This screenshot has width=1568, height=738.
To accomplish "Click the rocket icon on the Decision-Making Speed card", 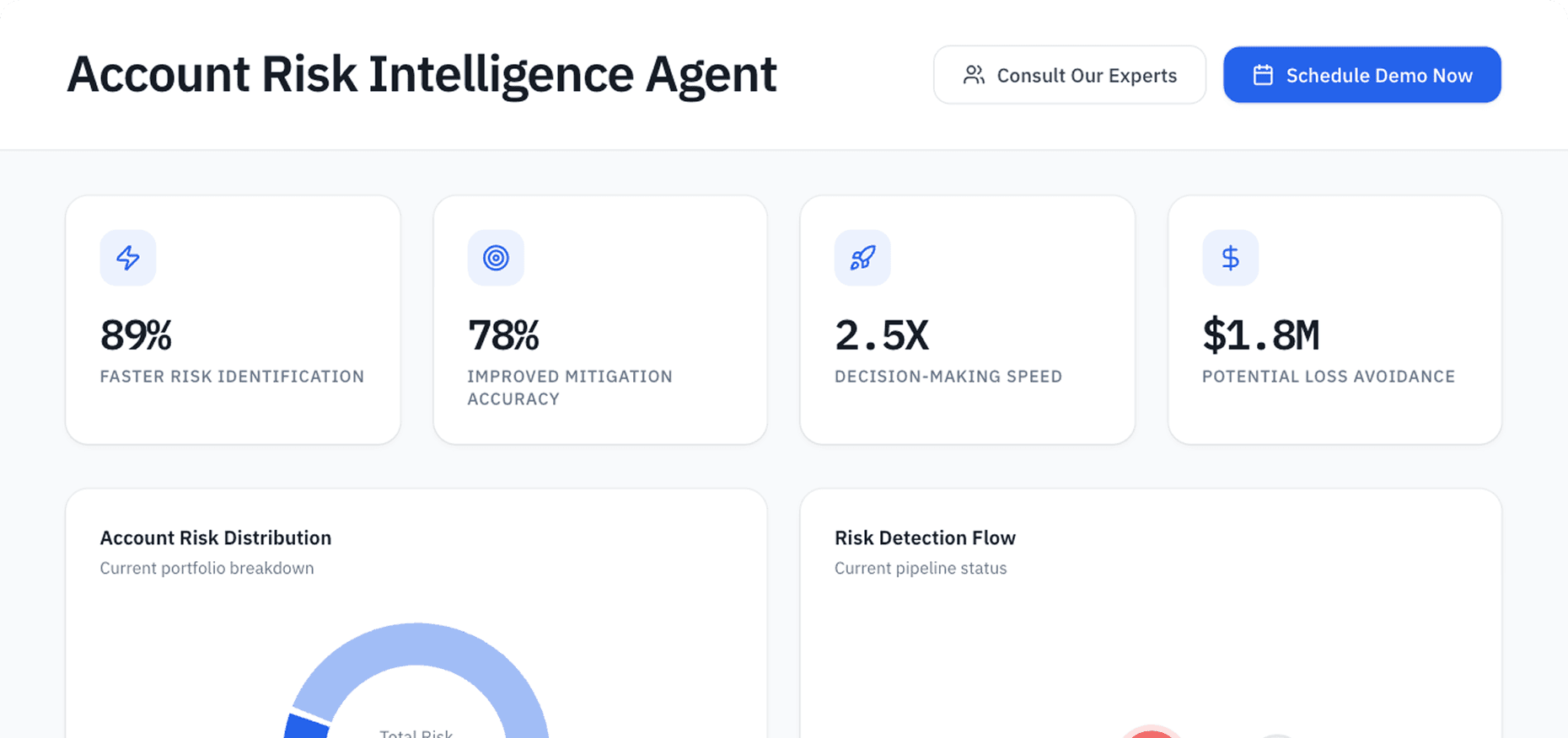I will coord(862,258).
